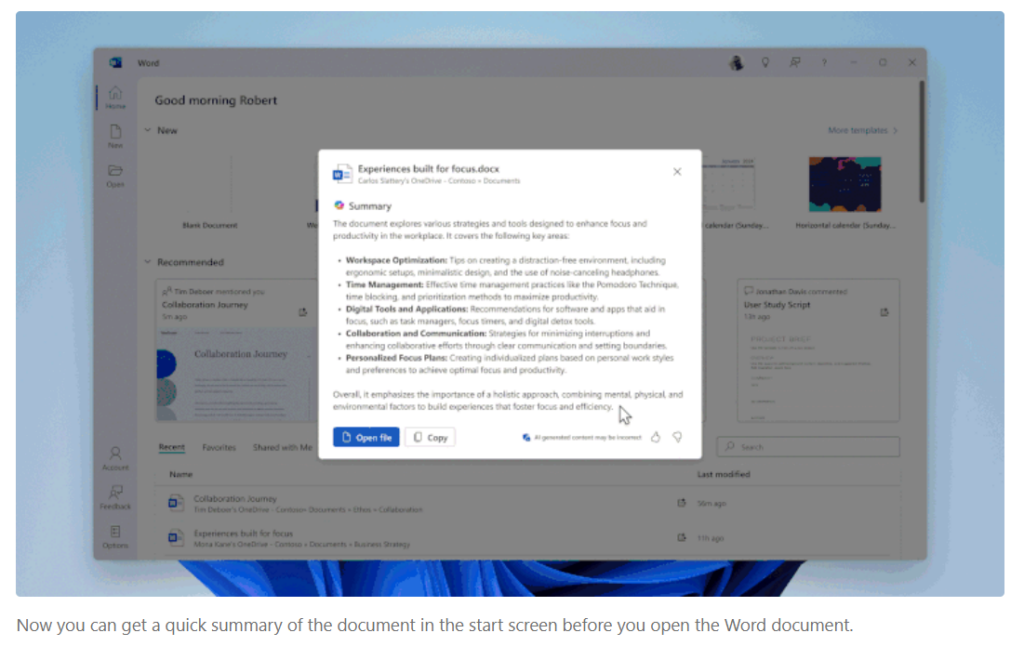This screenshot has height=646, width=1024.
Task: Open Options in the left sidebar
Action: coord(116,537)
